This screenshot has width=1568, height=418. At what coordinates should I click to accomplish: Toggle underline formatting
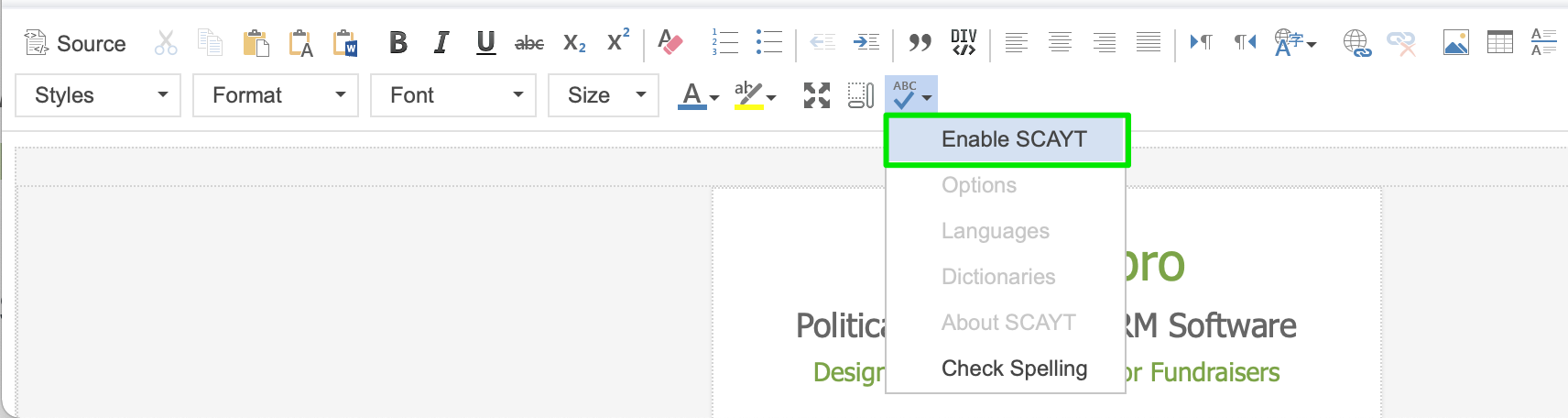point(485,43)
